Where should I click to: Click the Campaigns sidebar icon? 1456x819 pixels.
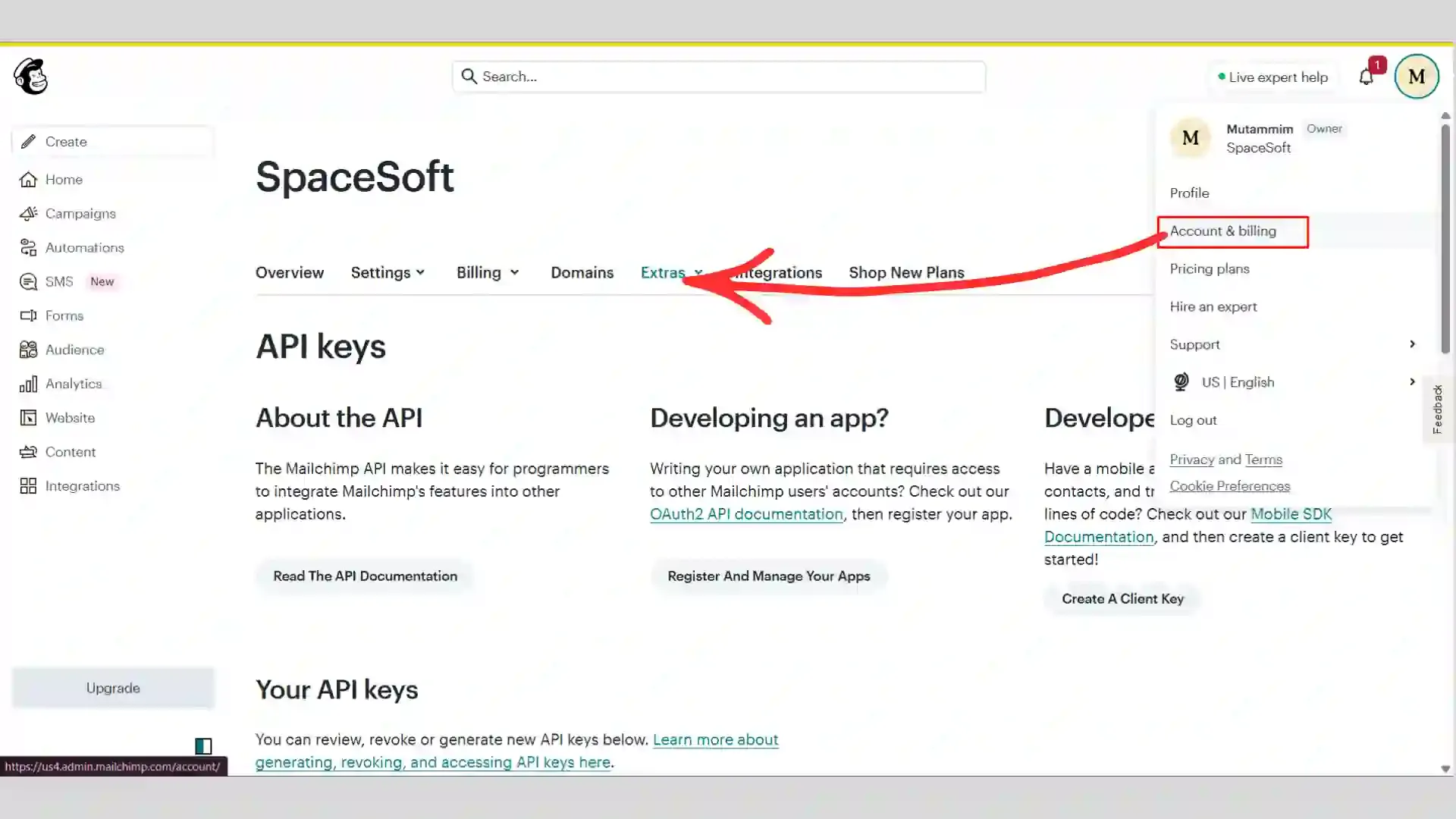click(28, 214)
